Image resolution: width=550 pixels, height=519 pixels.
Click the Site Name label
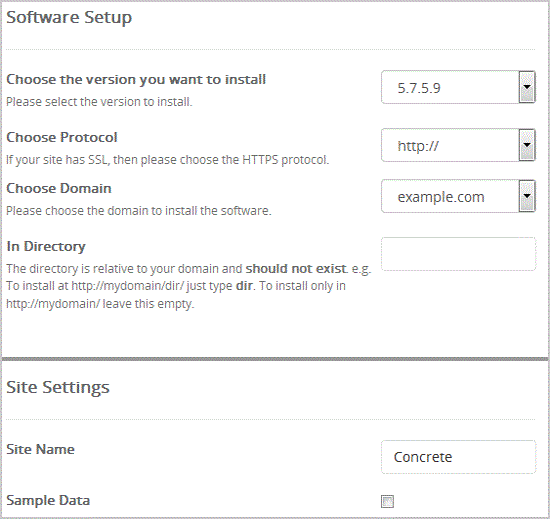40,449
